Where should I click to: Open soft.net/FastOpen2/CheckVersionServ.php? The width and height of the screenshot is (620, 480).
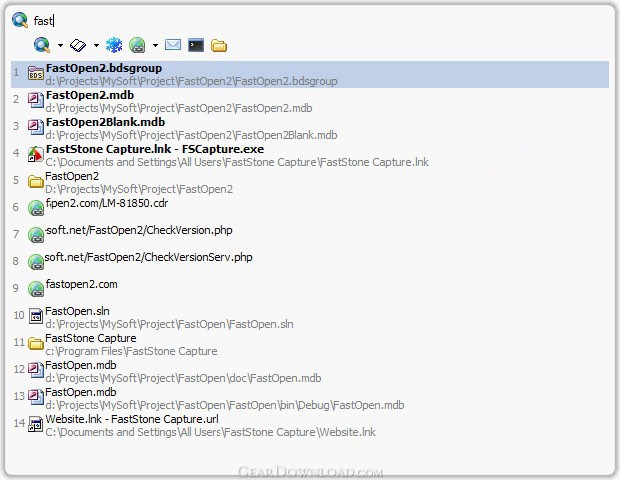[x=310, y=263]
